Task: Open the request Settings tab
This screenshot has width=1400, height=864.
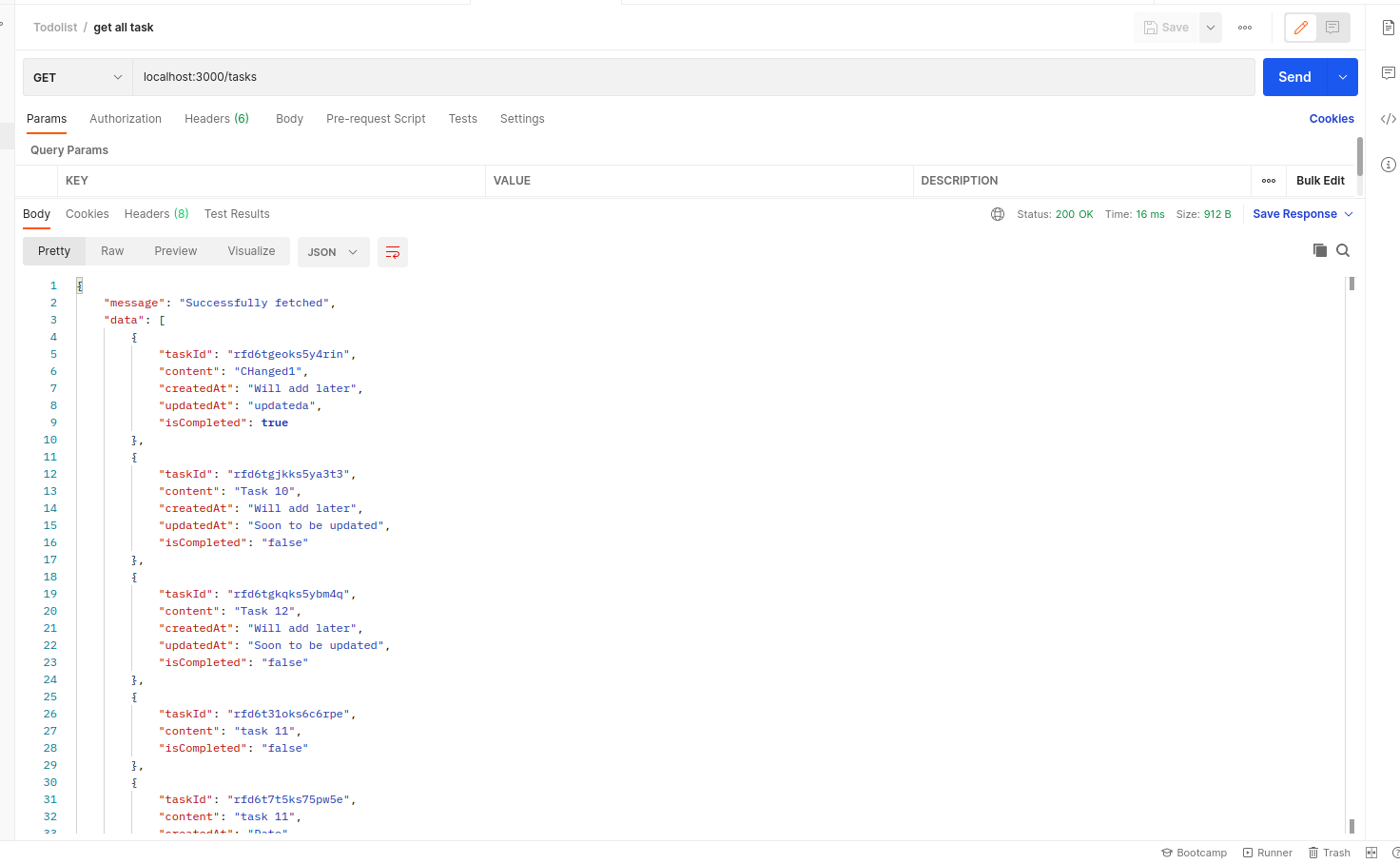Action: (x=522, y=119)
